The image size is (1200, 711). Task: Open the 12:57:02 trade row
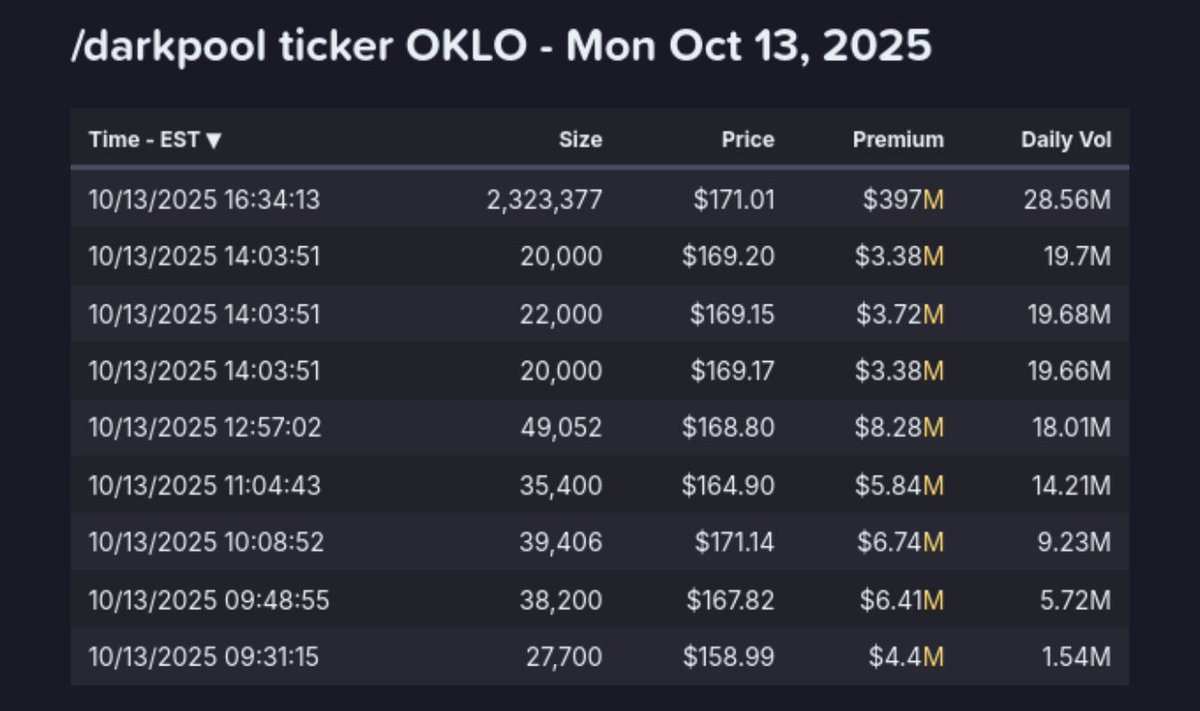click(204, 428)
